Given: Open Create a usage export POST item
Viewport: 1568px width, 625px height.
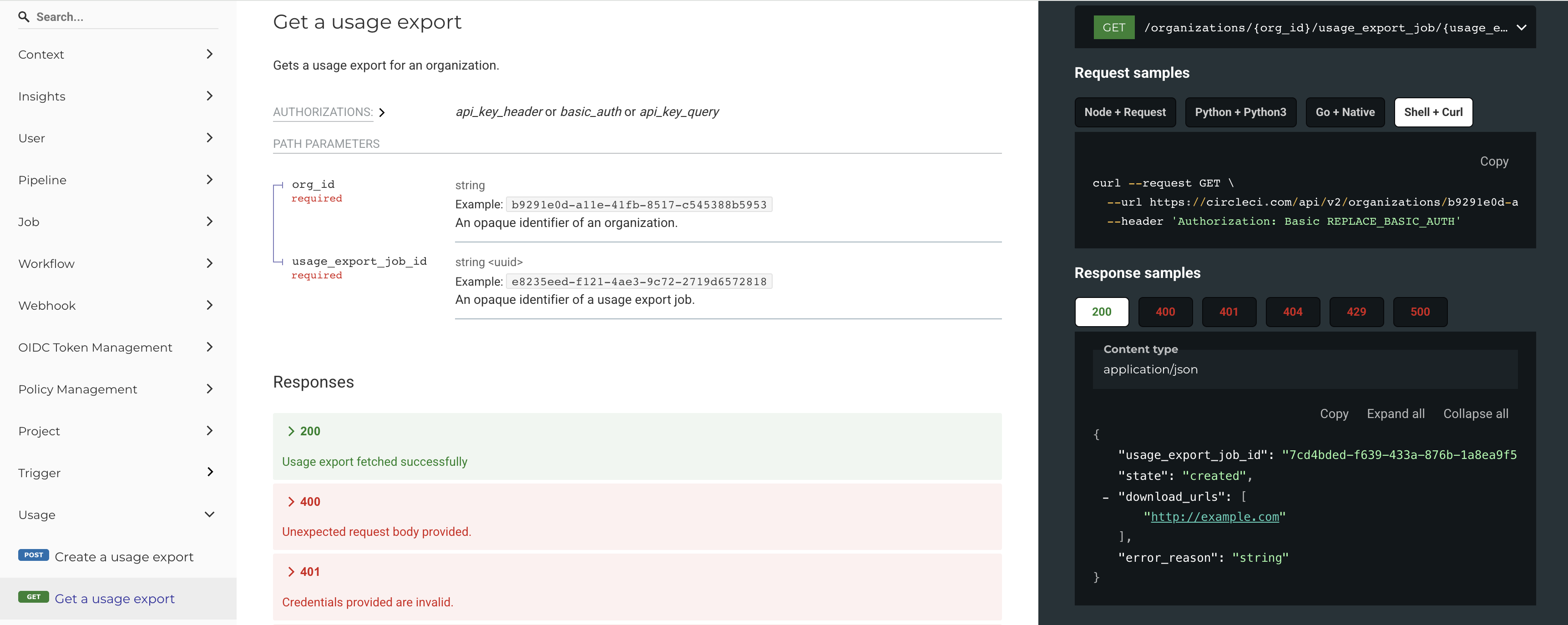Looking at the screenshot, I should pyautogui.click(x=124, y=557).
